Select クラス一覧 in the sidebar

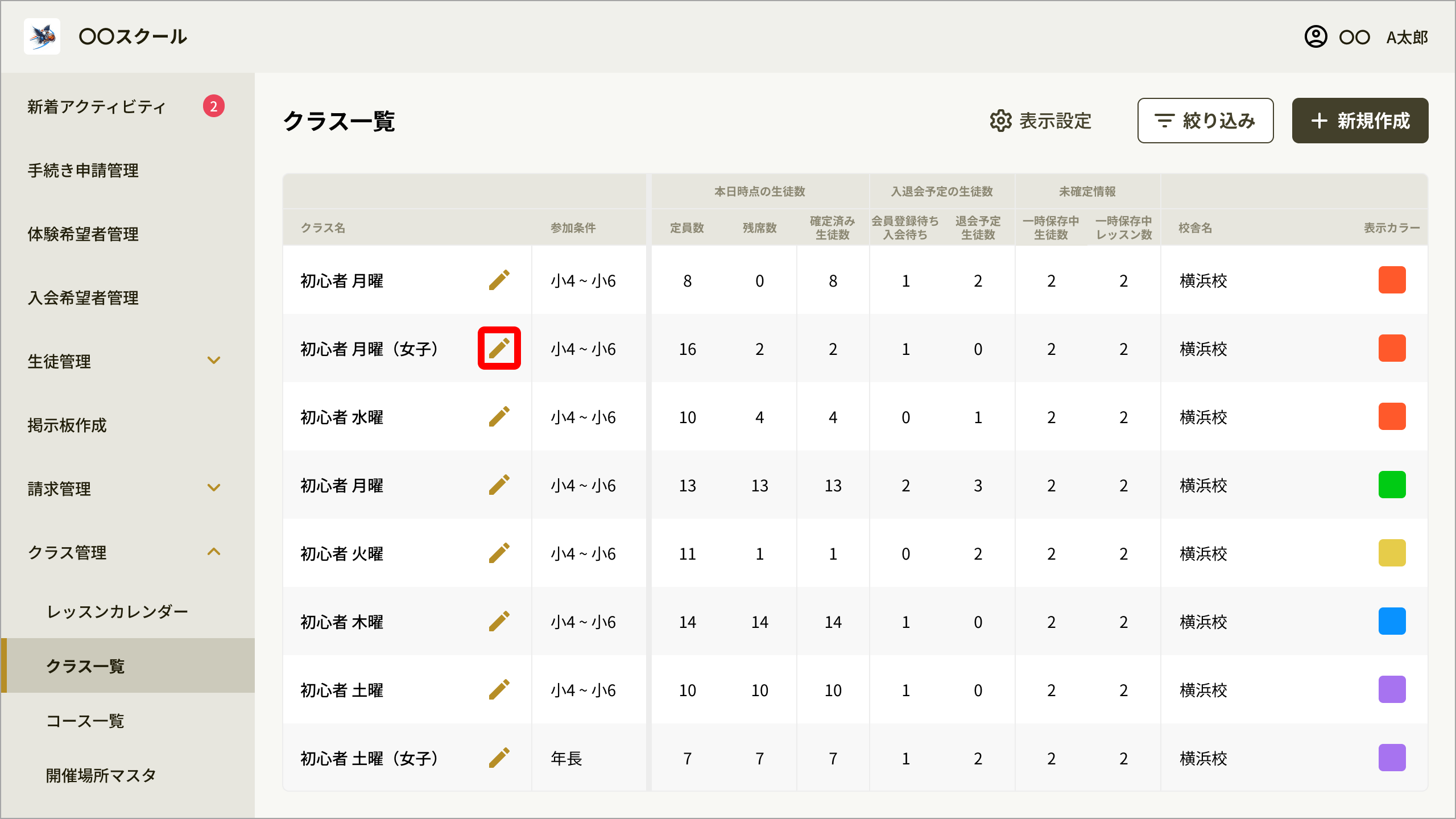pos(128,665)
